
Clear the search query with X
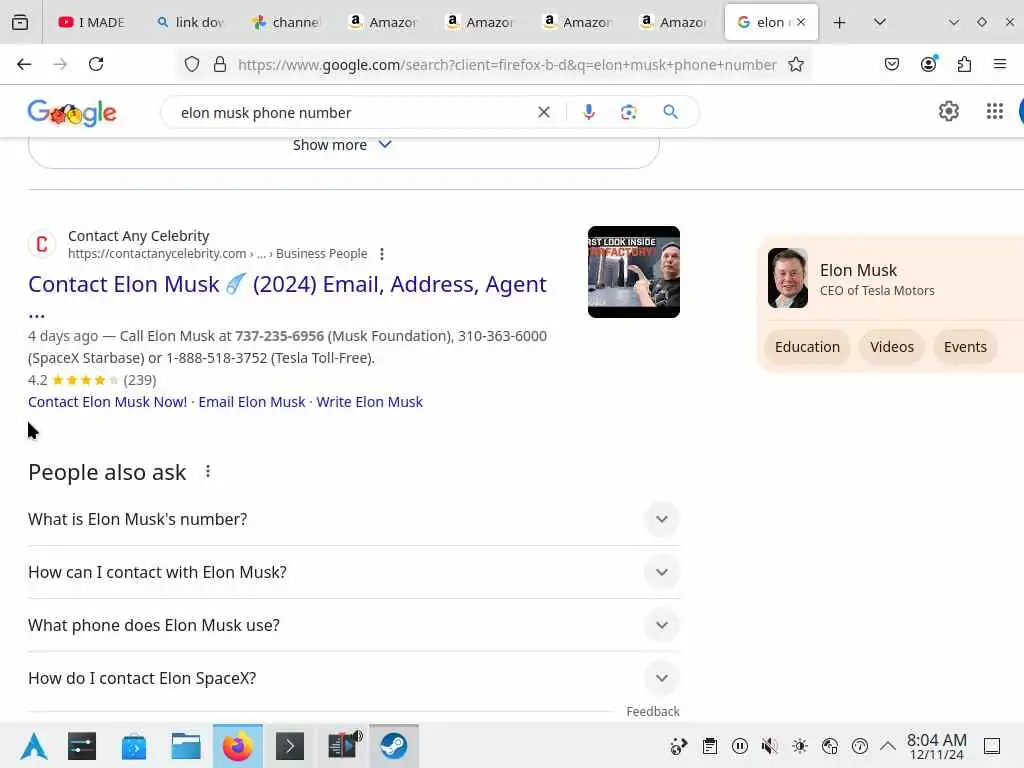(543, 112)
